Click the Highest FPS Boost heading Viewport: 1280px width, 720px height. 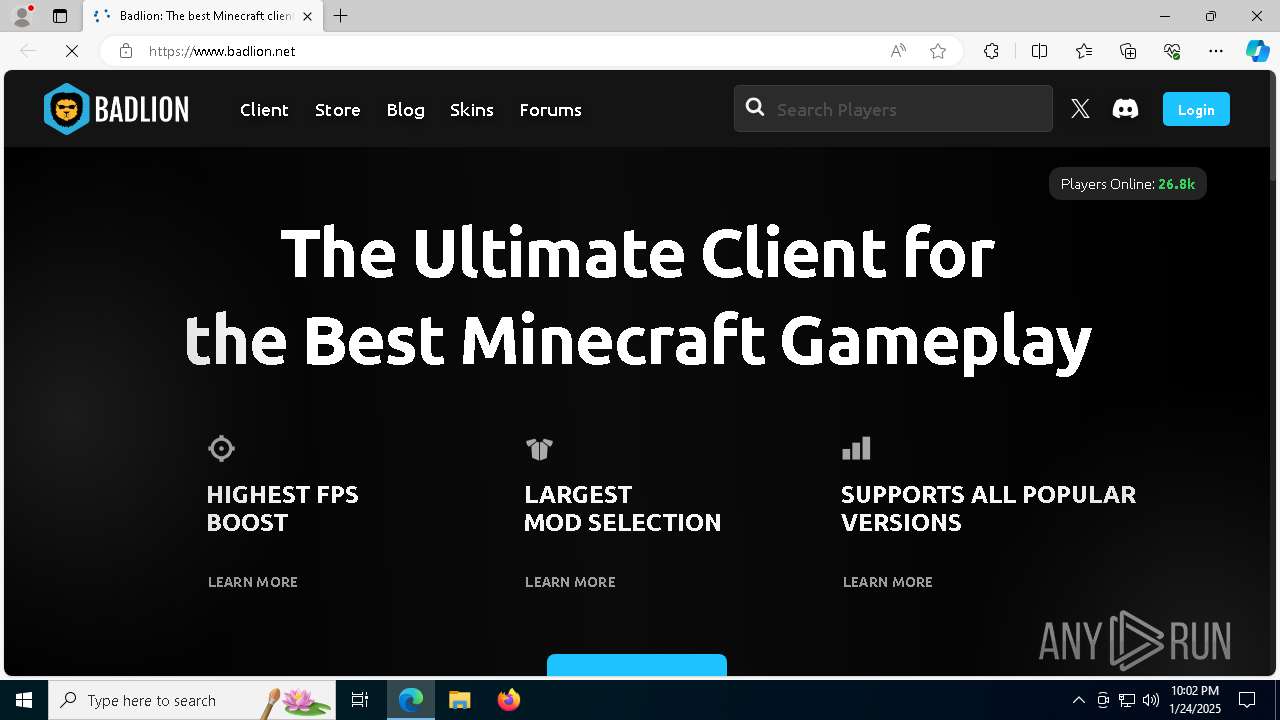click(x=282, y=508)
